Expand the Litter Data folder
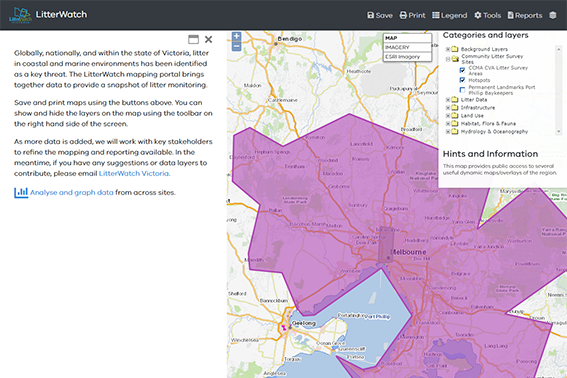Viewport: 567px width, 378px height. pyautogui.click(x=448, y=99)
